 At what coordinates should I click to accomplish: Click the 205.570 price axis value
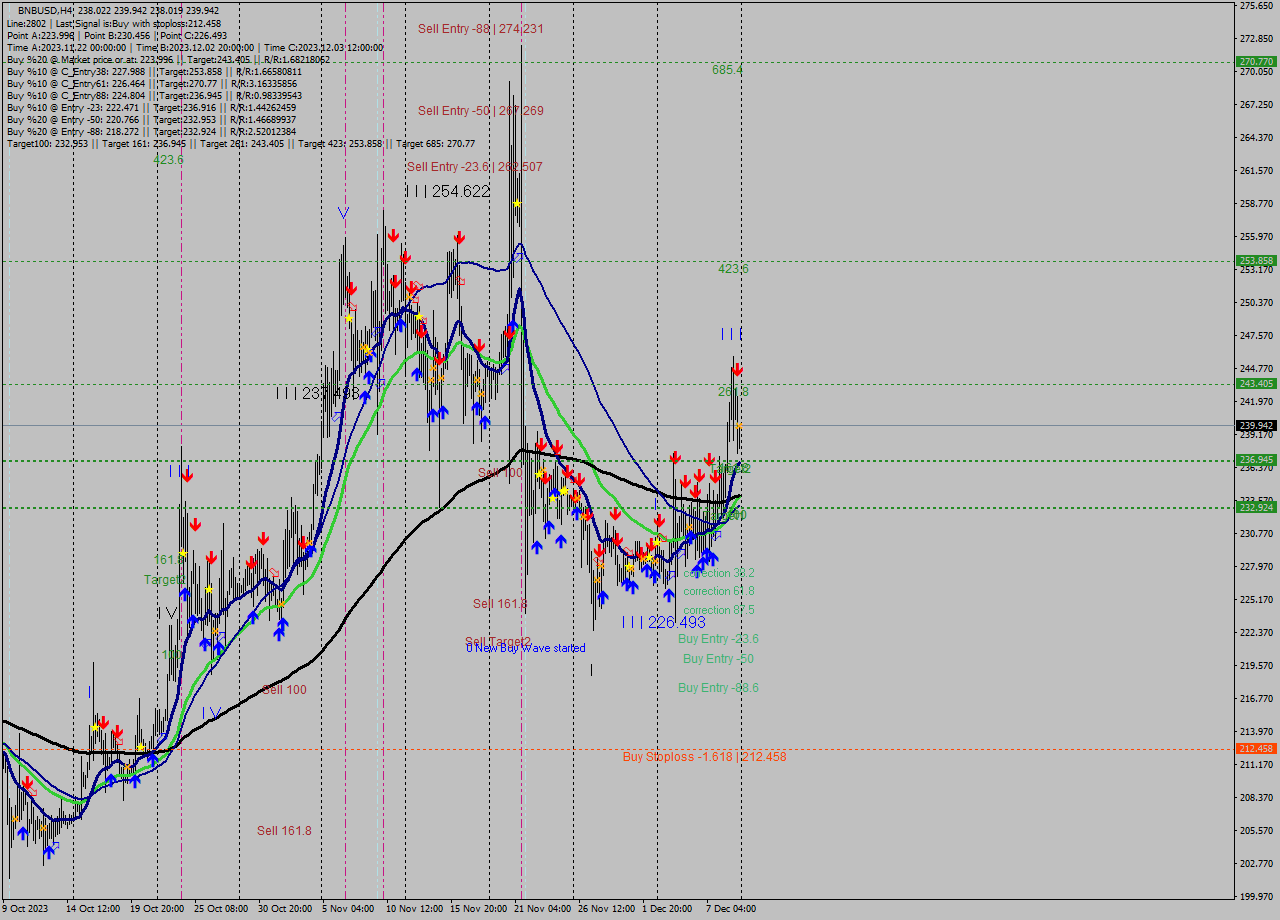(x=1256, y=830)
